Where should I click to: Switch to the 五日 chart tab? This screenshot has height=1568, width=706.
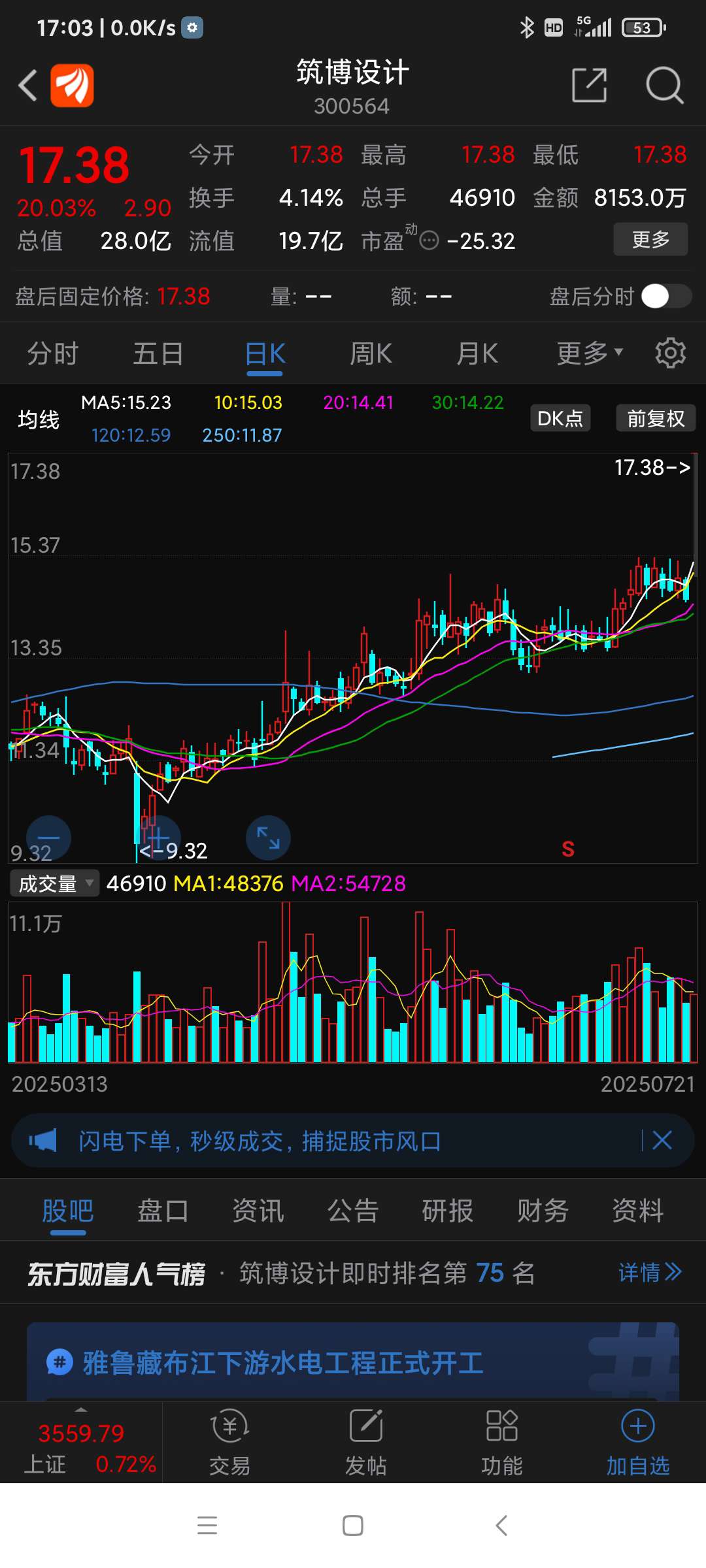point(158,353)
